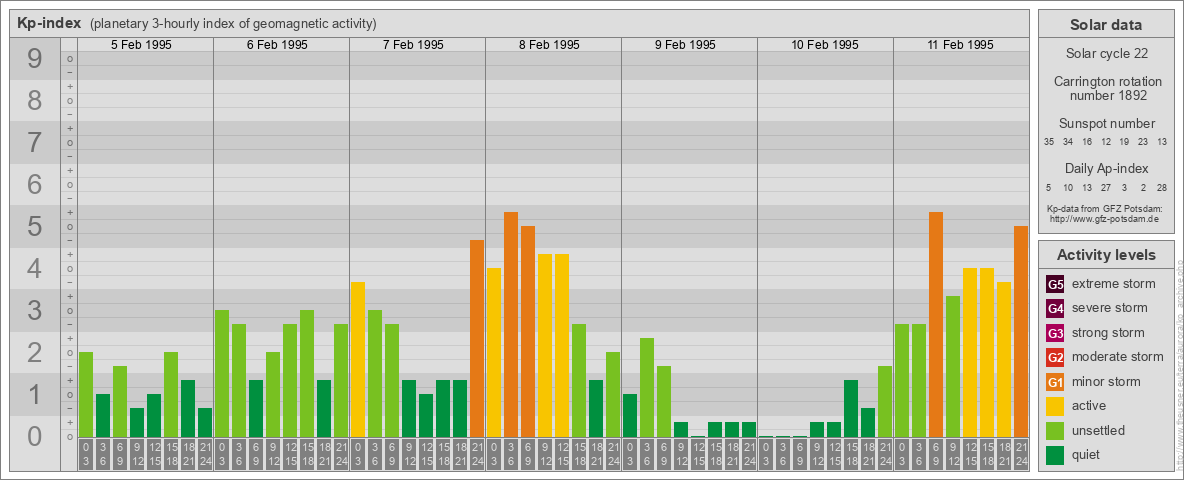Click the orange 6–9 hour bar on 11 Feb 1995

click(936, 325)
